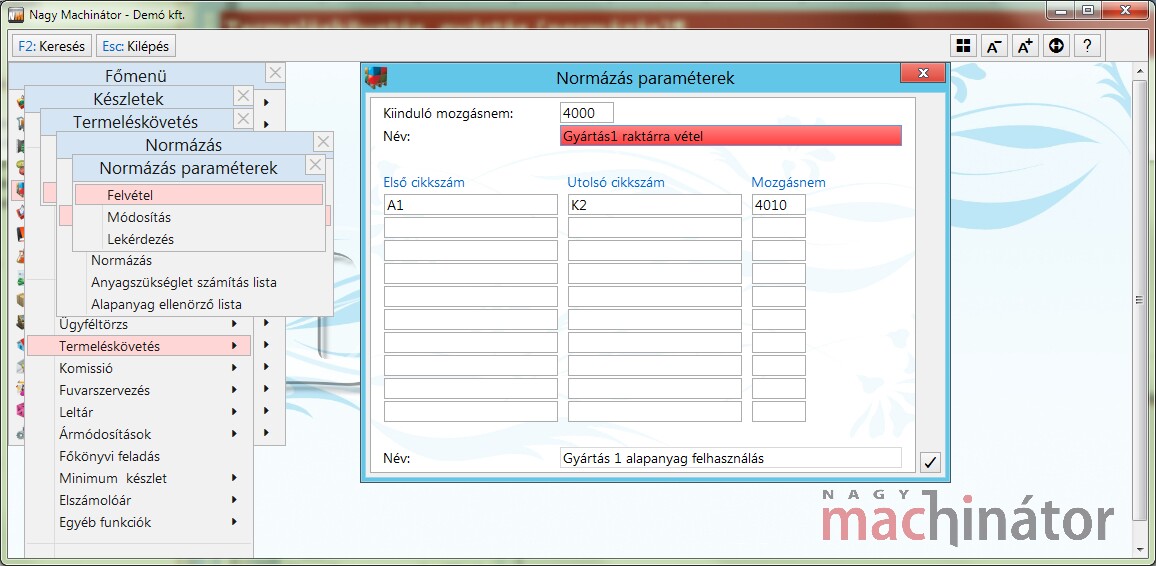
Task: Click Kiinduló mozgásnem field with 4000
Action: pyautogui.click(x=587, y=113)
